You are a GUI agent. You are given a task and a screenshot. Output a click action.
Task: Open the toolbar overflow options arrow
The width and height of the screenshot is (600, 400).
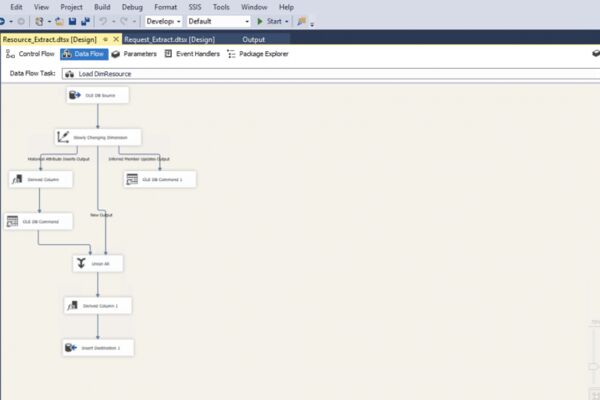coord(312,24)
